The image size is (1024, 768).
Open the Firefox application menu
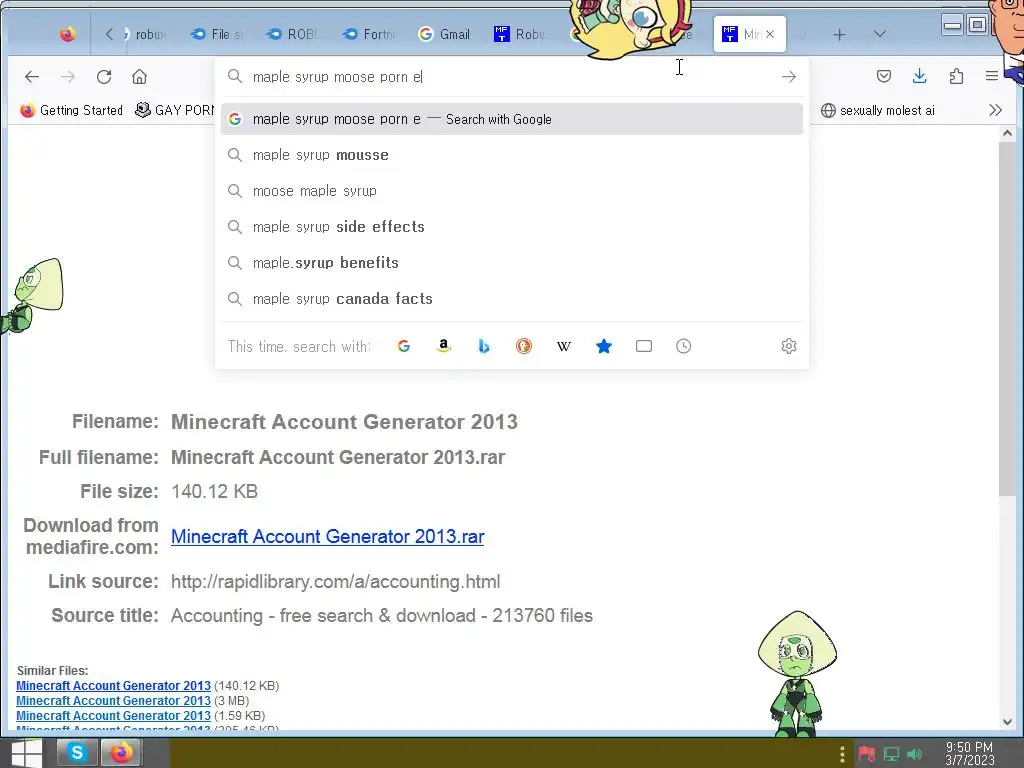coord(991,76)
